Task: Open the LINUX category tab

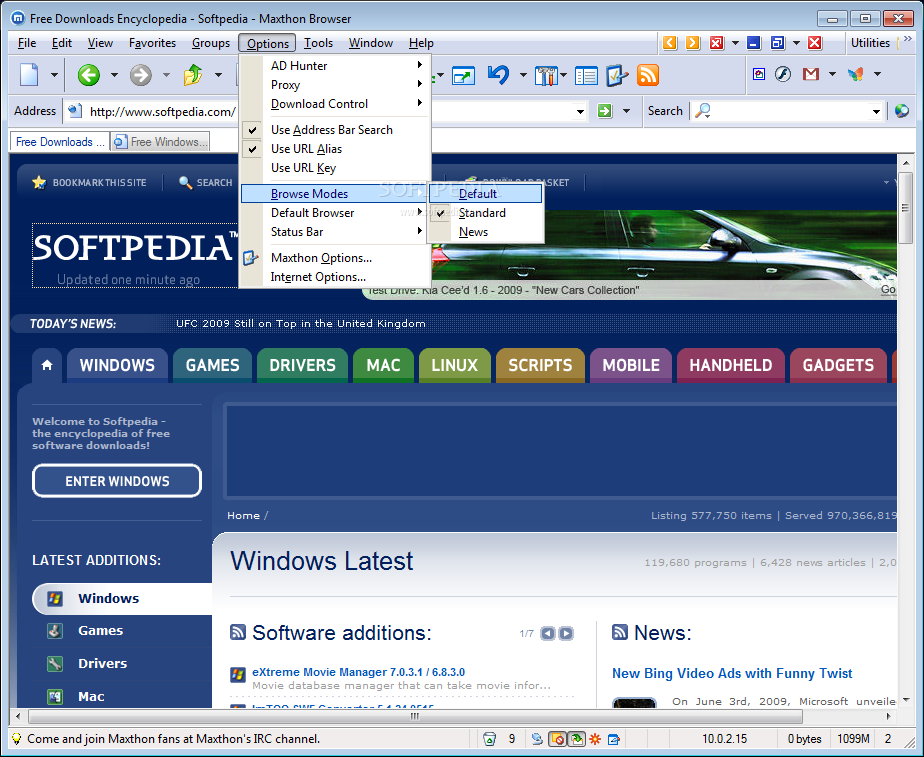Action: click(454, 365)
